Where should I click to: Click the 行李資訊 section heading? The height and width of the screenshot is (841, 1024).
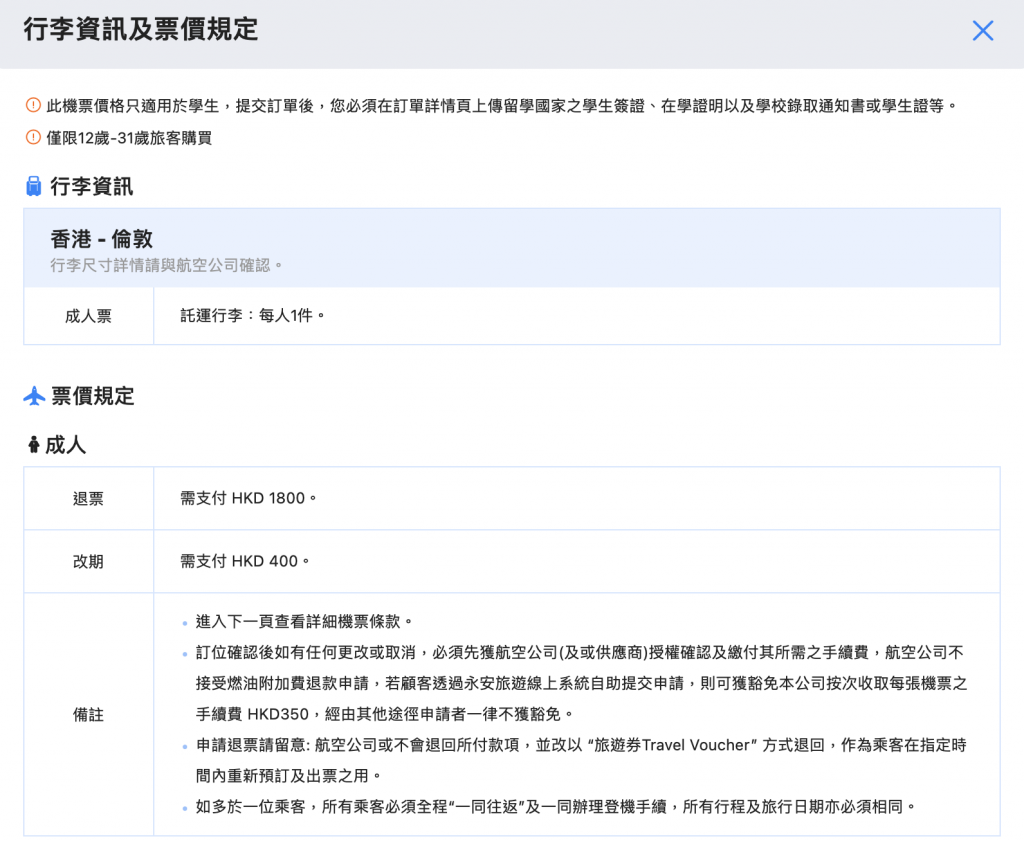[x=92, y=186]
